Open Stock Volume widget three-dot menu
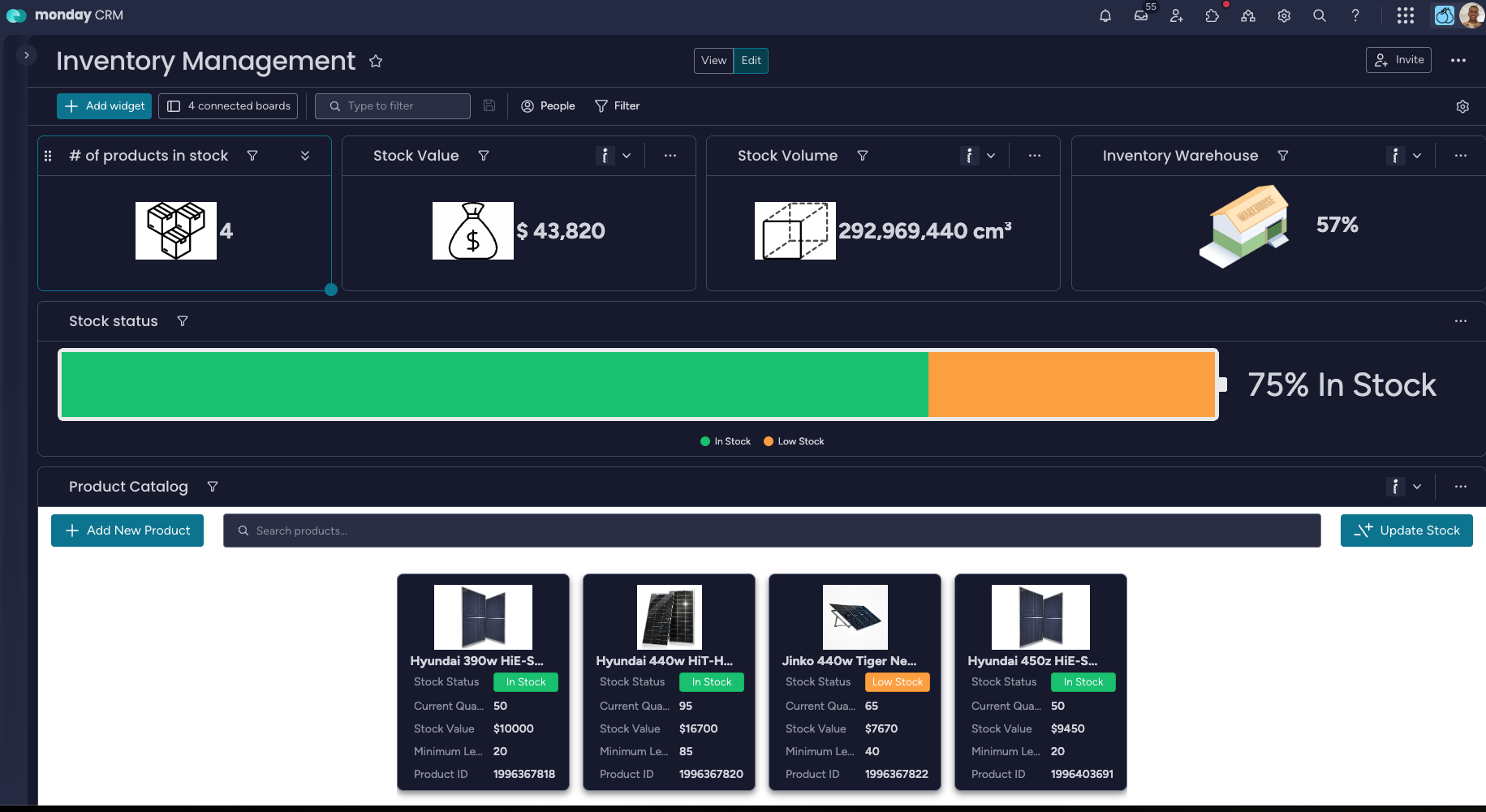This screenshot has width=1486, height=812. pyautogui.click(x=1035, y=156)
